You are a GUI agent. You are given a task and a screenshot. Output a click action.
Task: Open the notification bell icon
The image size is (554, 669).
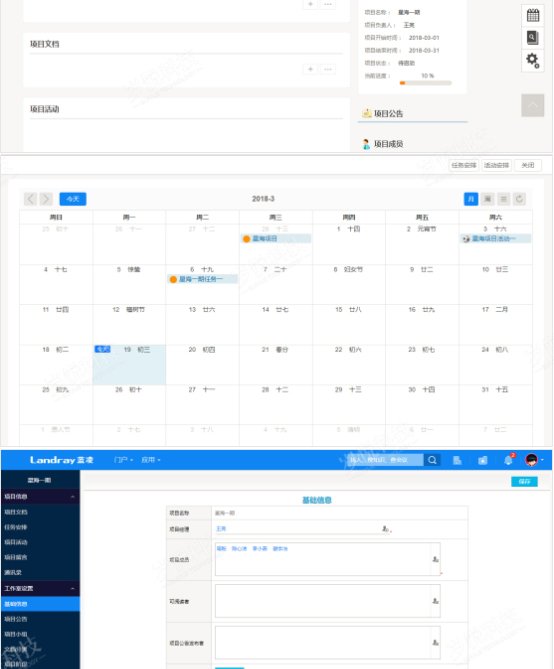(x=508, y=460)
